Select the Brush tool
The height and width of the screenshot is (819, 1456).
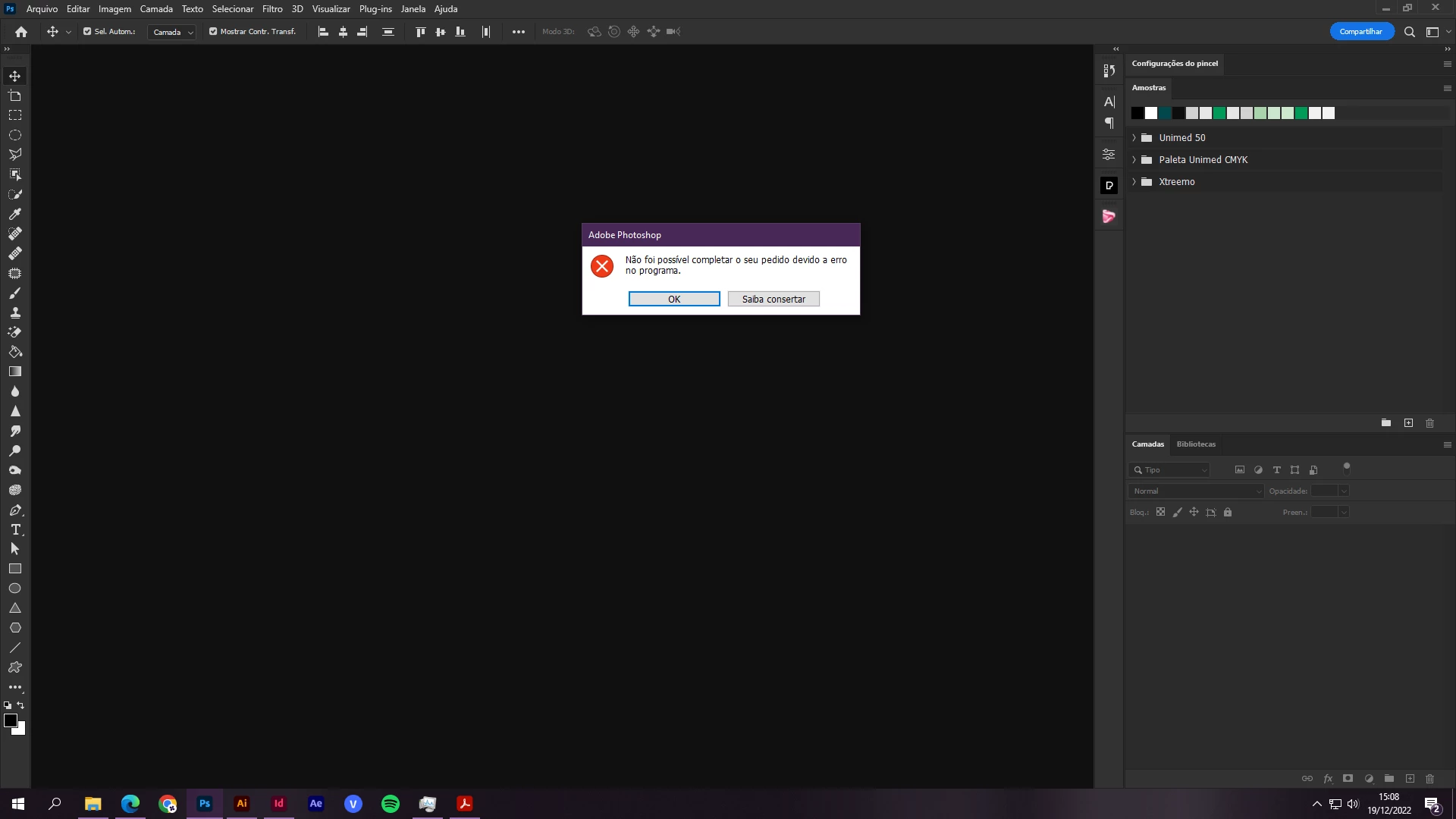(15, 293)
